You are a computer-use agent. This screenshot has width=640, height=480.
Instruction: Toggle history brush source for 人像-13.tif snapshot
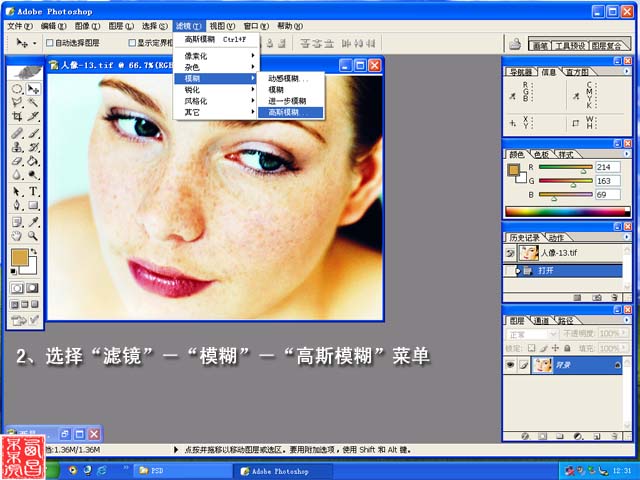click(x=510, y=253)
